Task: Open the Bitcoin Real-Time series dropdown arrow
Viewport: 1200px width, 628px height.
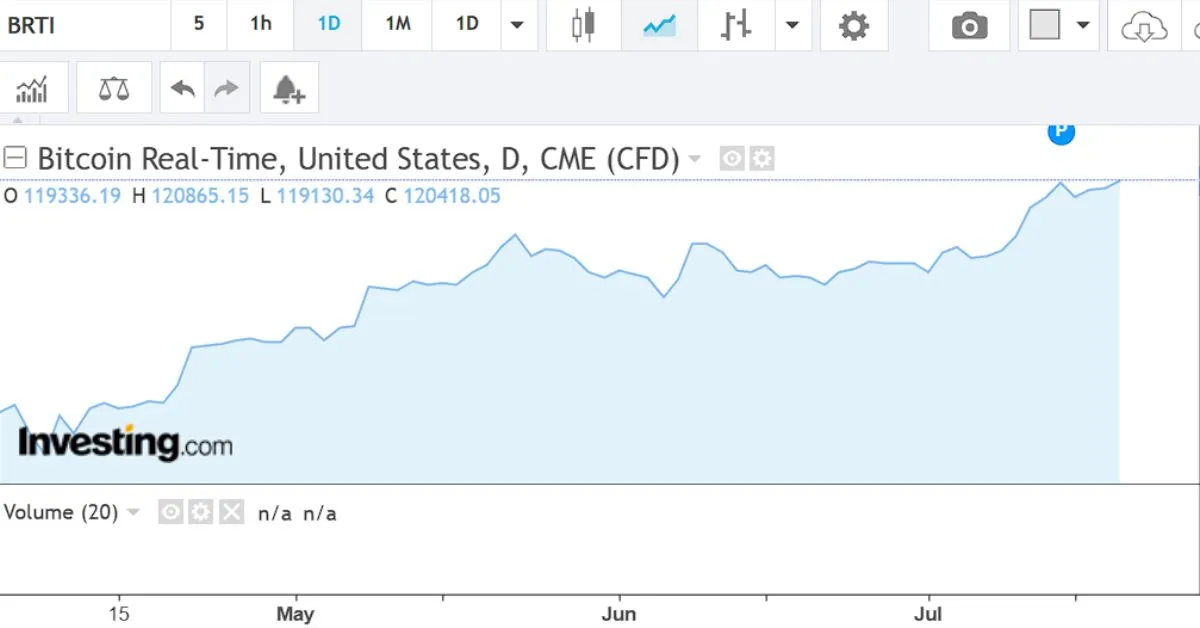Action: pyautogui.click(x=695, y=159)
